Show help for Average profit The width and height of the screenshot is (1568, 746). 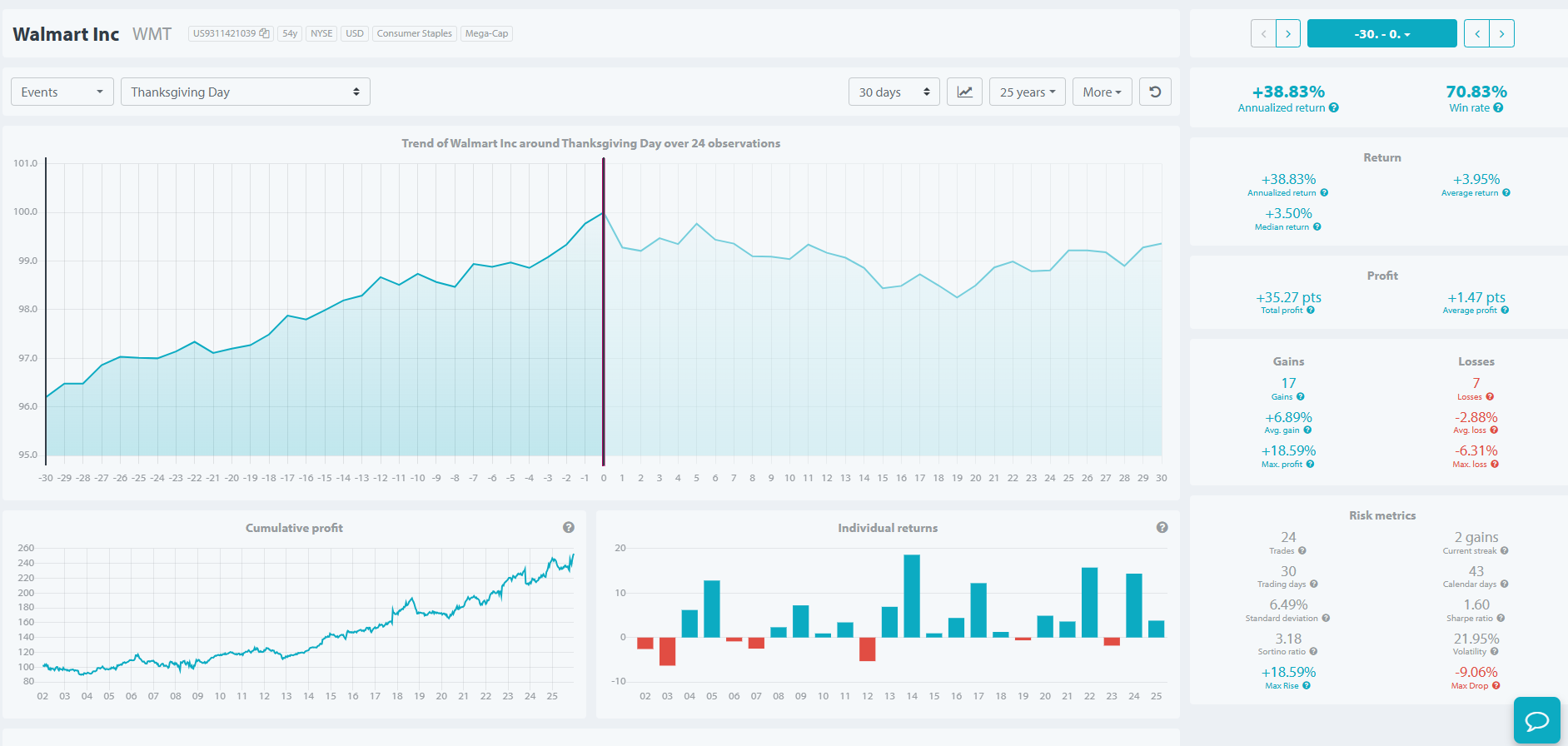(x=1505, y=311)
